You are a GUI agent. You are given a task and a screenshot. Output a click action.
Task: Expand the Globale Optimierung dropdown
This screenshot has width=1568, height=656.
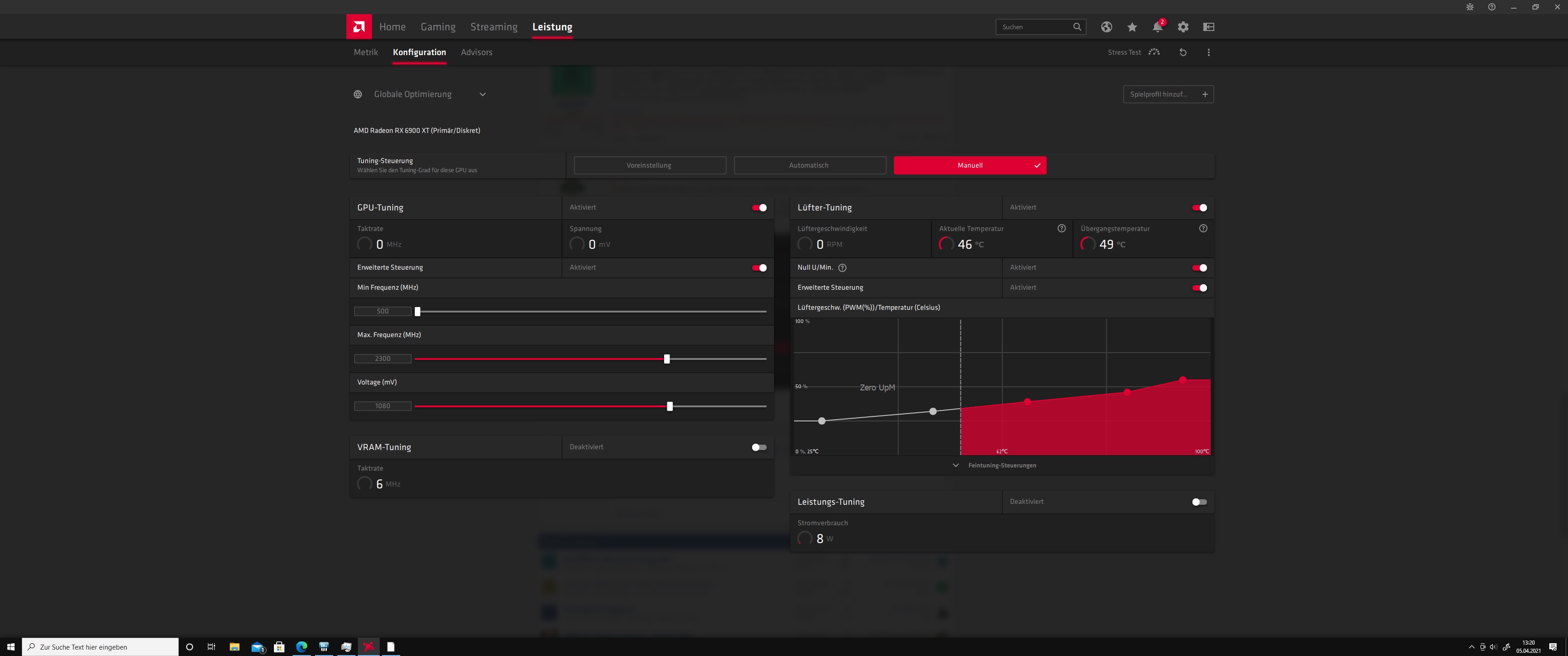point(482,94)
